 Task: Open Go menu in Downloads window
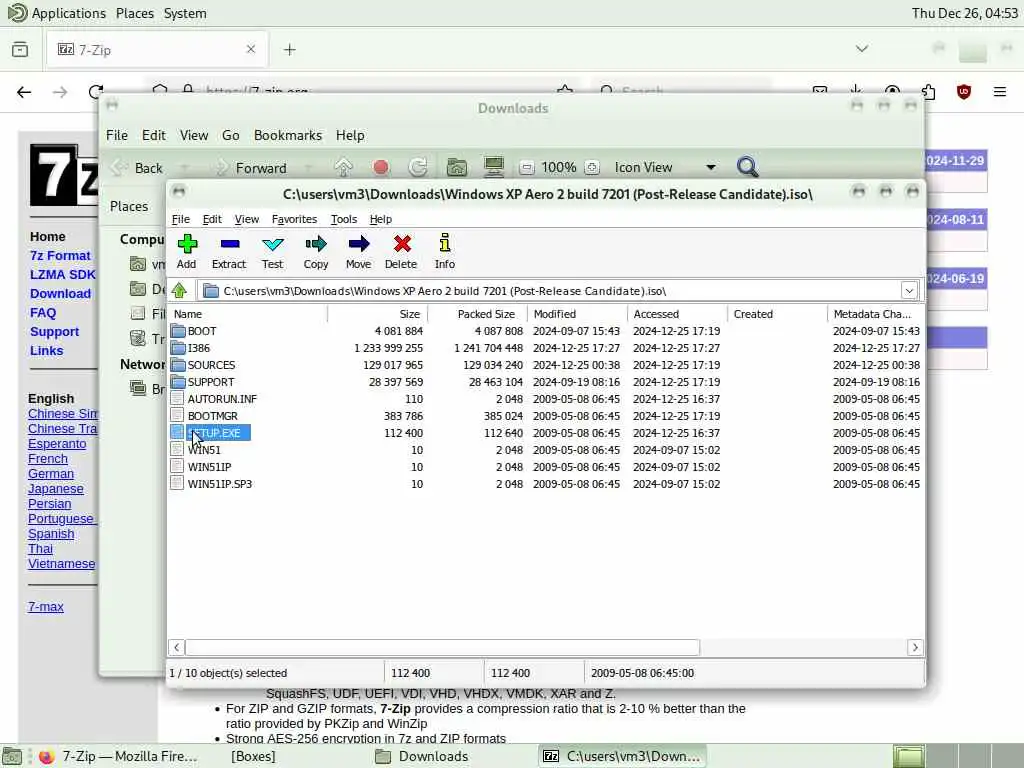pos(231,135)
